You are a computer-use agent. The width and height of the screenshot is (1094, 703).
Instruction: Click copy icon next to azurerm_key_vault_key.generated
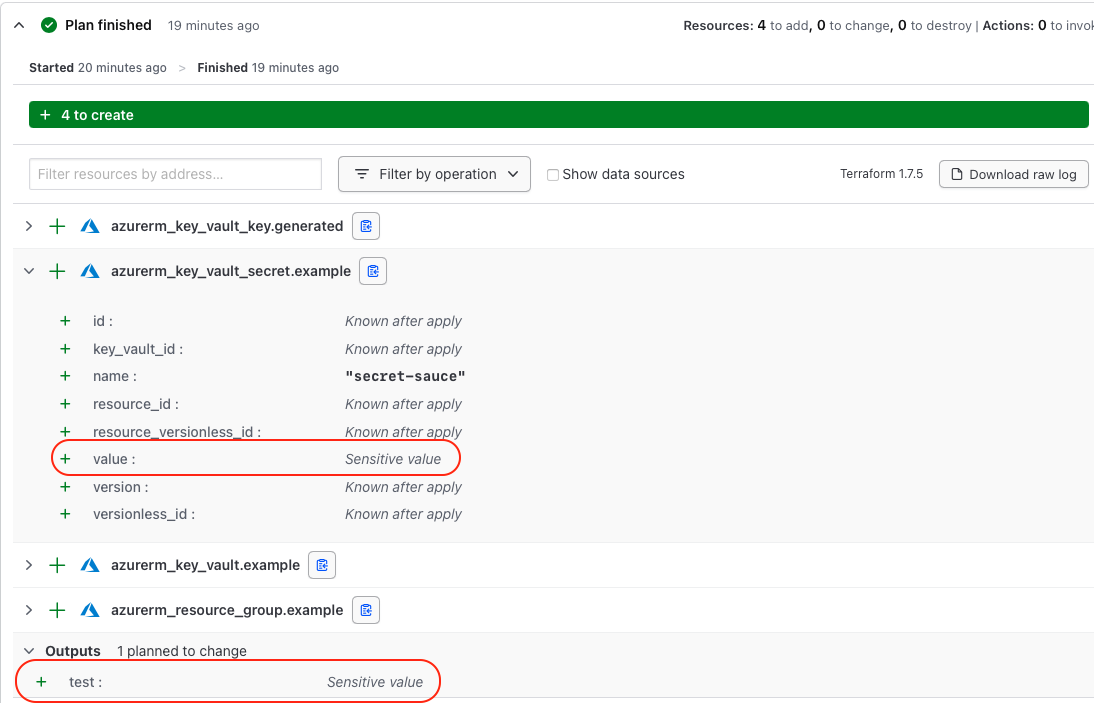point(366,226)
